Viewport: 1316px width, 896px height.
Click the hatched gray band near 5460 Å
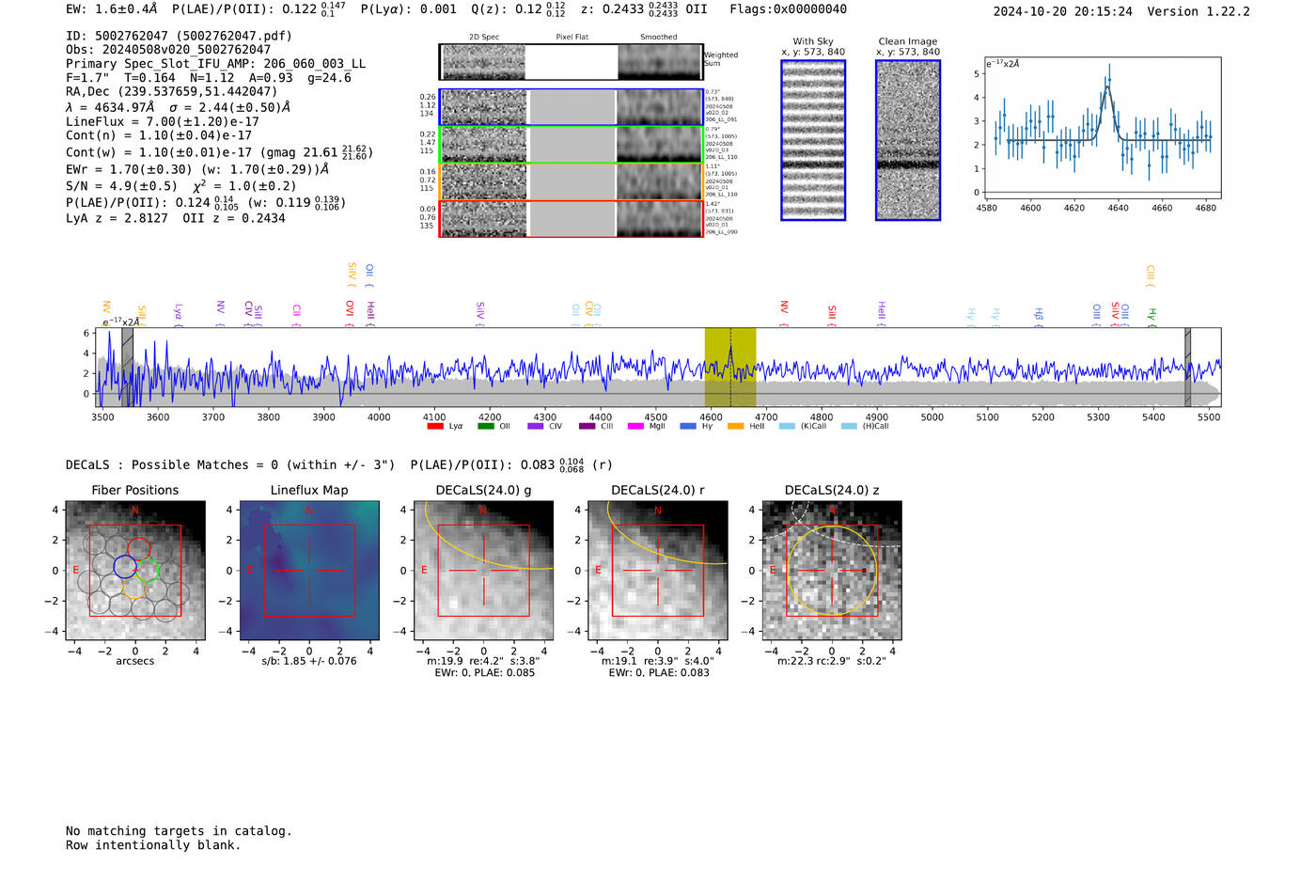(x=1187, y=367)
